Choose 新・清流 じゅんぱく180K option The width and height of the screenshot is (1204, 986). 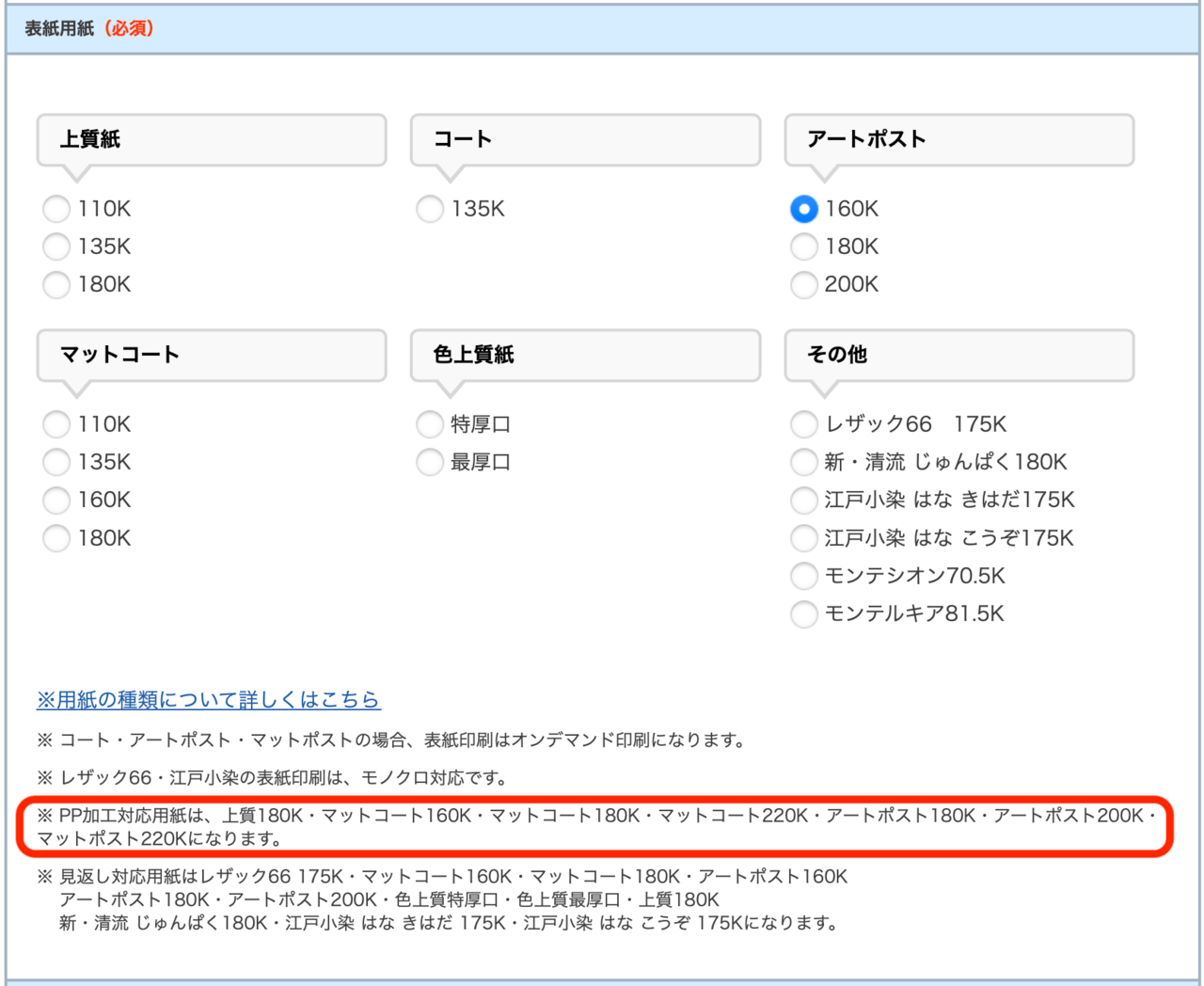tap(804, 462)
